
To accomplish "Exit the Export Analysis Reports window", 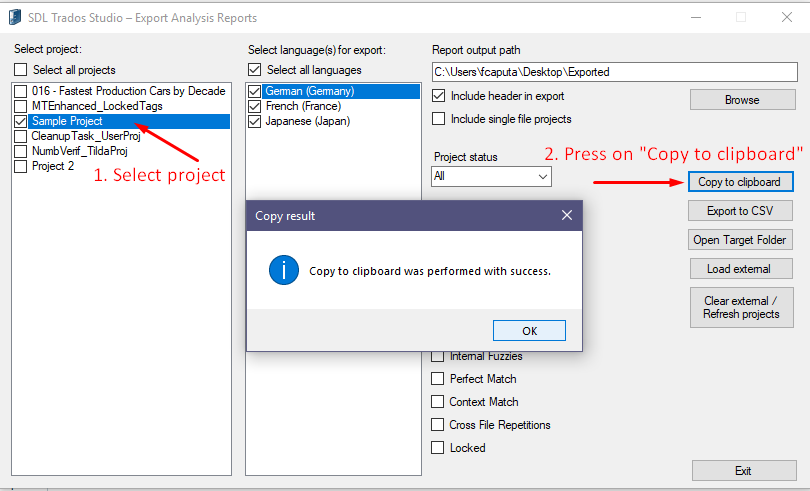I will click(x=744, y=470).
